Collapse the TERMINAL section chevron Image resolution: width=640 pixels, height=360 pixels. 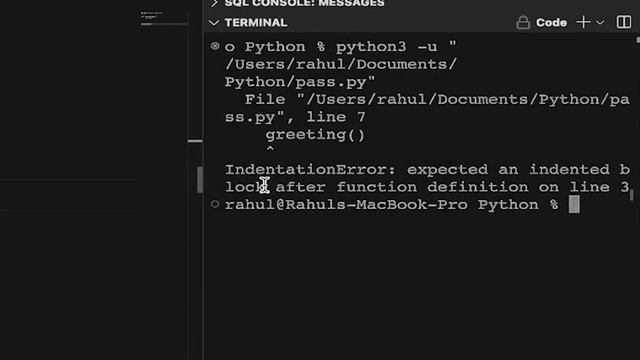[214, 23]
